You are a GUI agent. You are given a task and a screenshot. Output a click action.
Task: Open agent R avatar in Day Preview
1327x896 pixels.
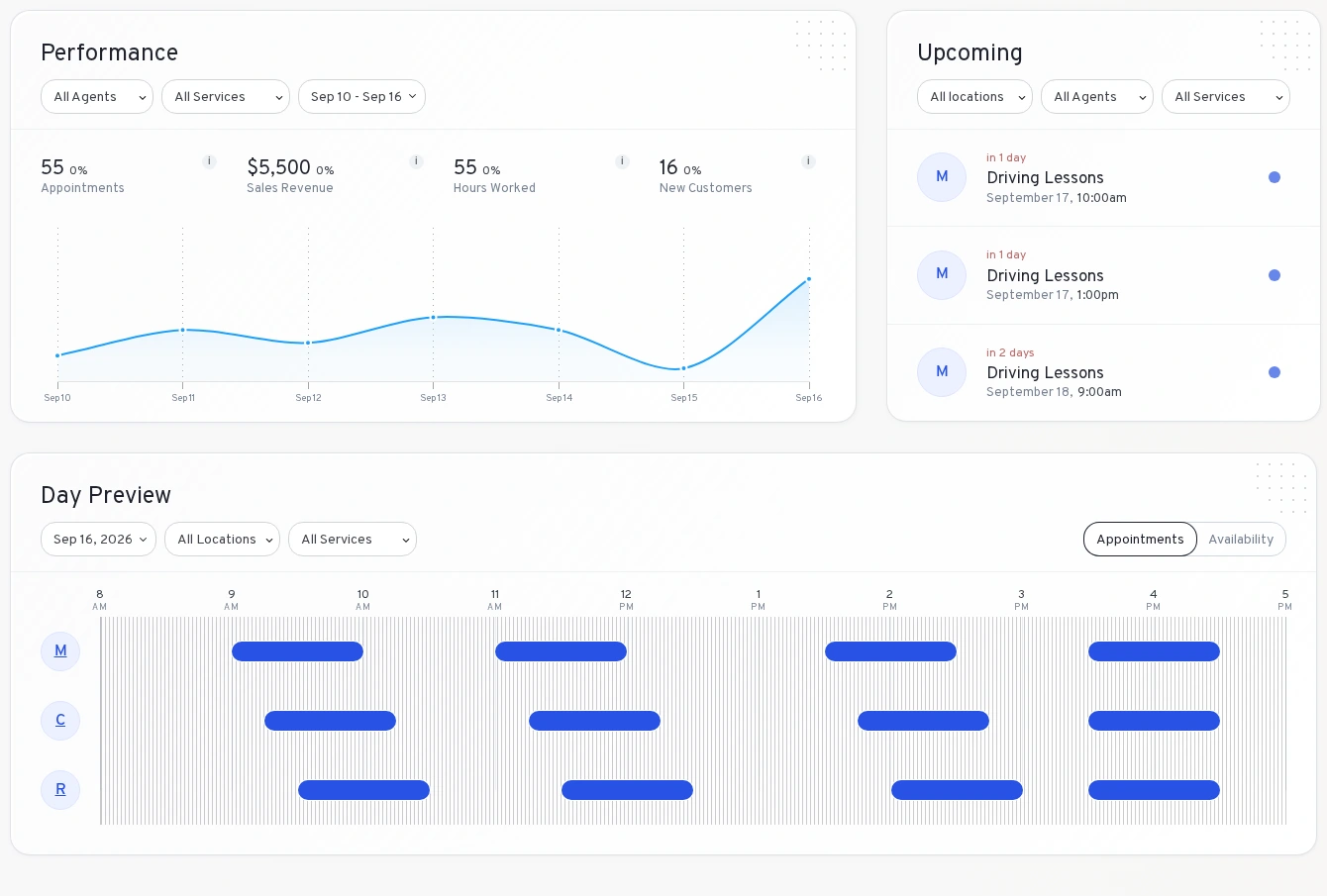[x=60, y=790]
